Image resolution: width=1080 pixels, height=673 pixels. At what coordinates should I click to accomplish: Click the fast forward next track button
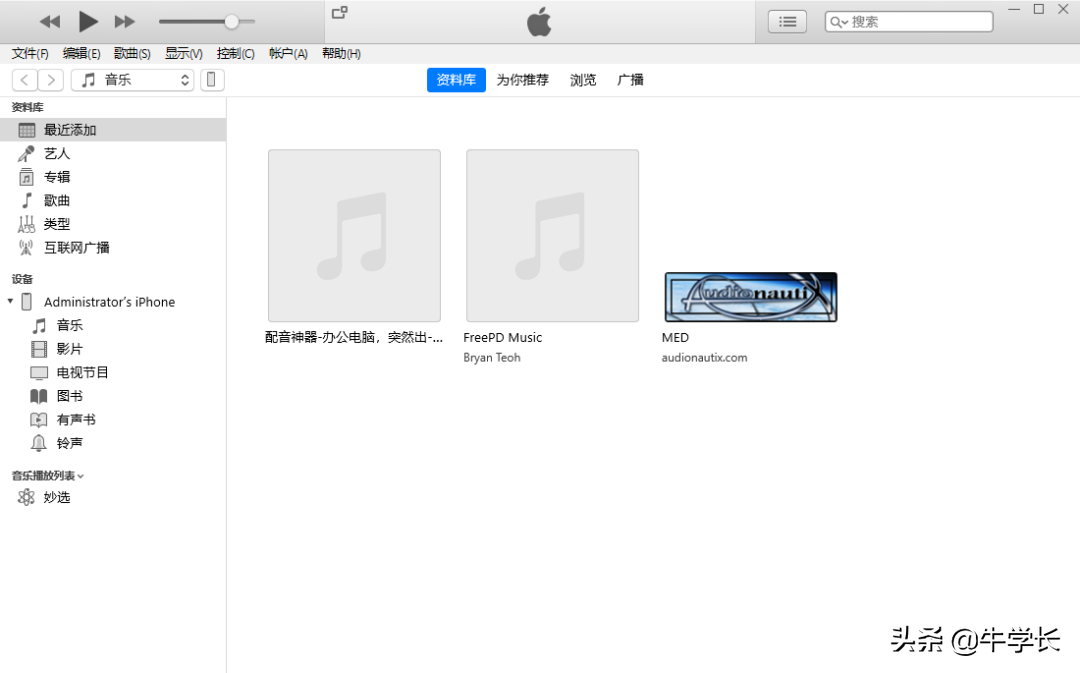click(x=125, y=22)
